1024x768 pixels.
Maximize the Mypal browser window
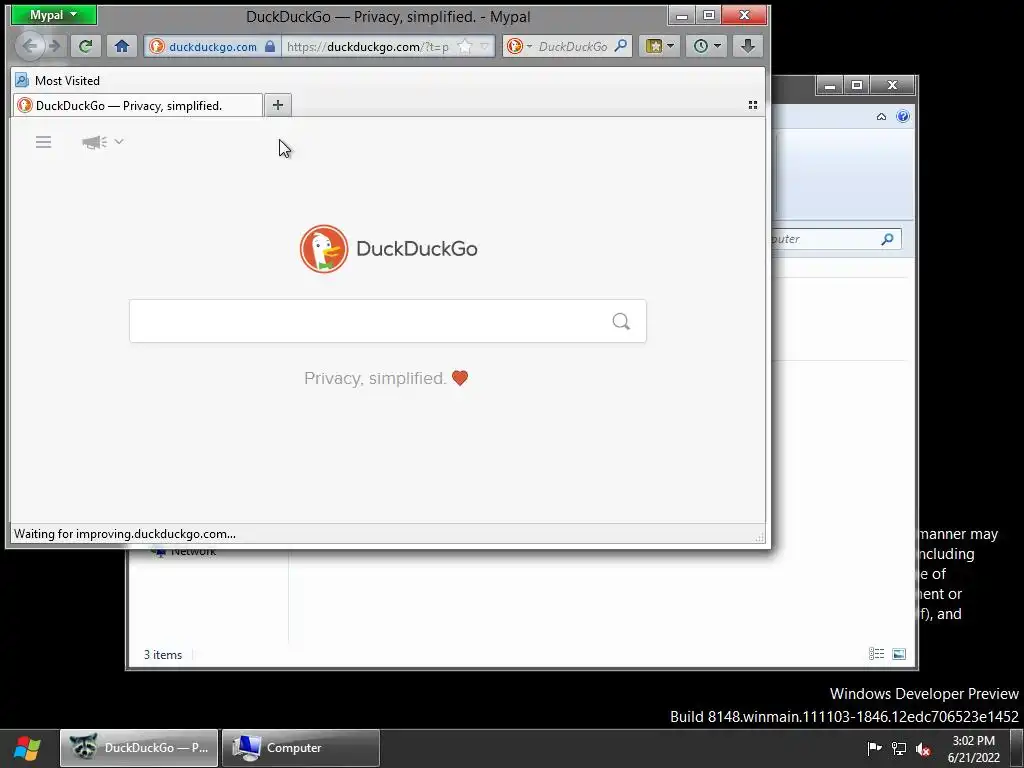(709, 15)
